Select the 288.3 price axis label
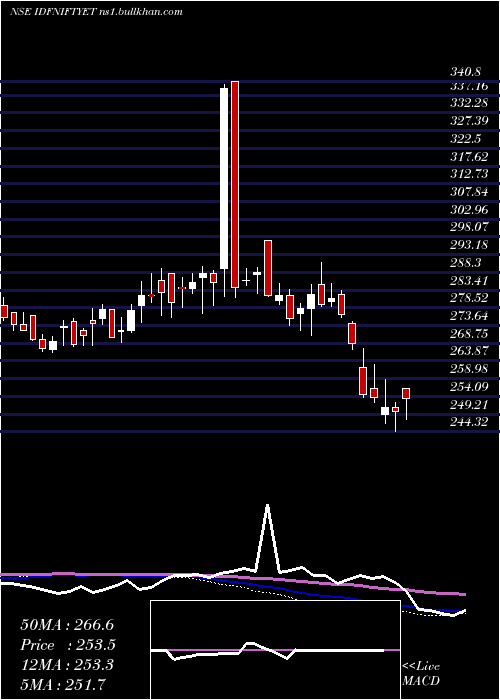 point(465,263)
